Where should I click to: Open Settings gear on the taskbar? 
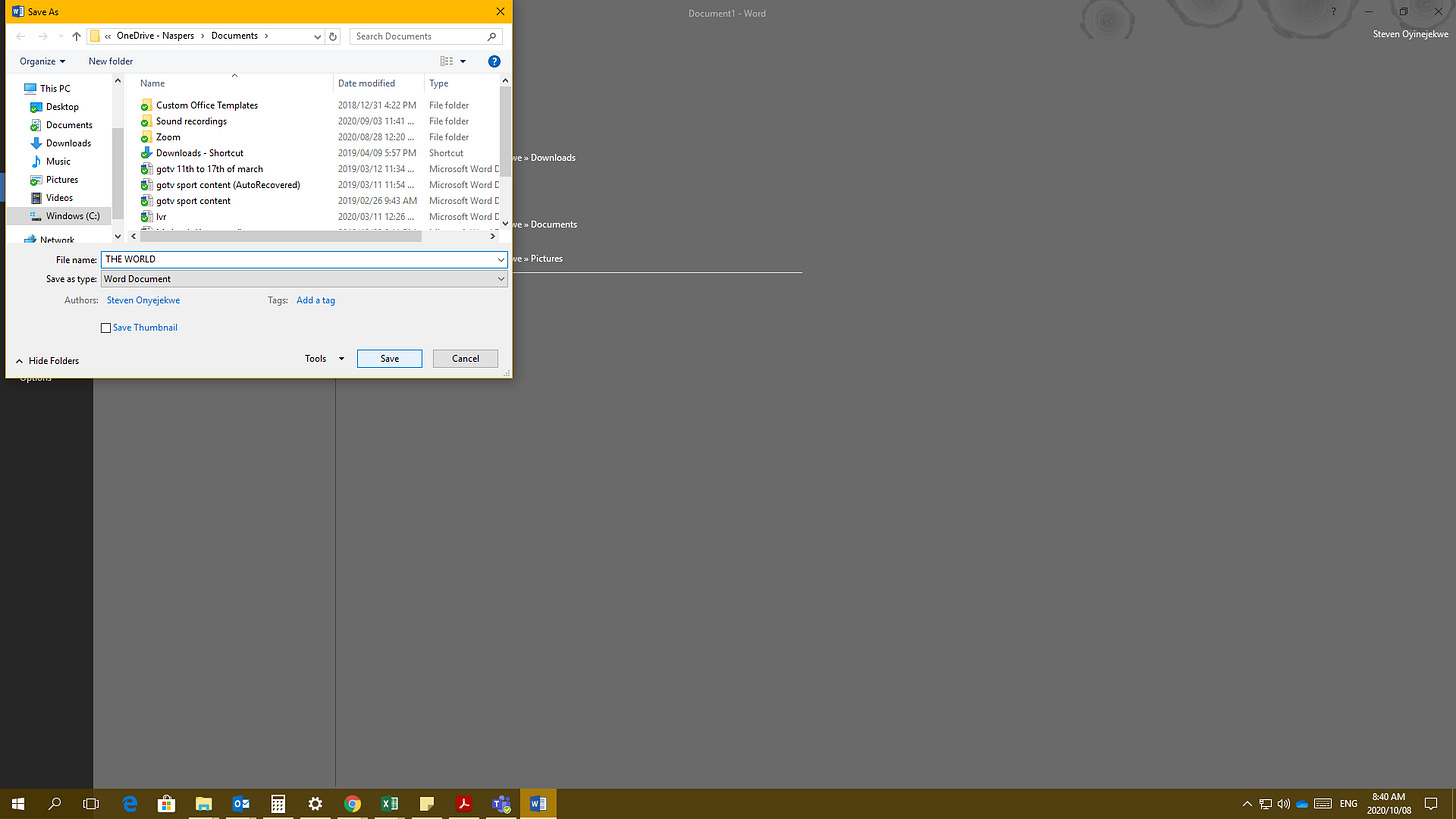coord(315,803)
